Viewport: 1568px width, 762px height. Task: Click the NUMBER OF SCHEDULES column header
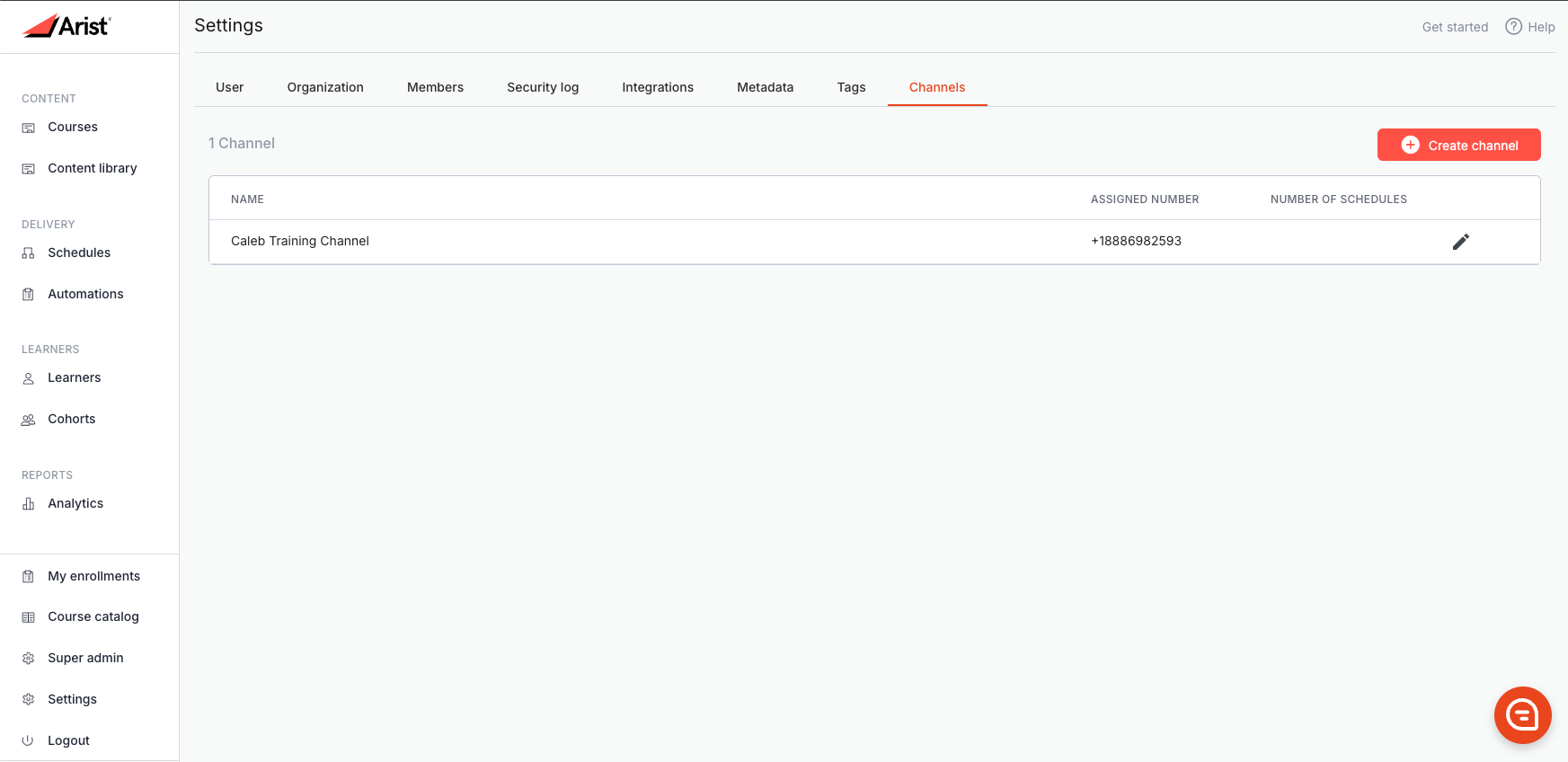tap(1339, 199)
